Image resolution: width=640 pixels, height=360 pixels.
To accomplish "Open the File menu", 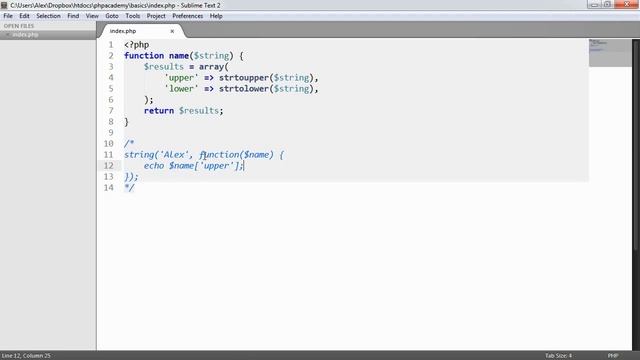I will pos(8,16).
